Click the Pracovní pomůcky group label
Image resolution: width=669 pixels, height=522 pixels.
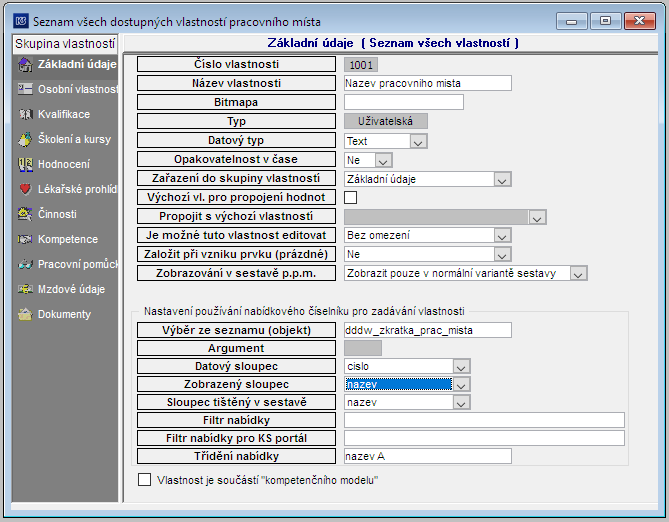pyautogui.click(x=78, y=264)
